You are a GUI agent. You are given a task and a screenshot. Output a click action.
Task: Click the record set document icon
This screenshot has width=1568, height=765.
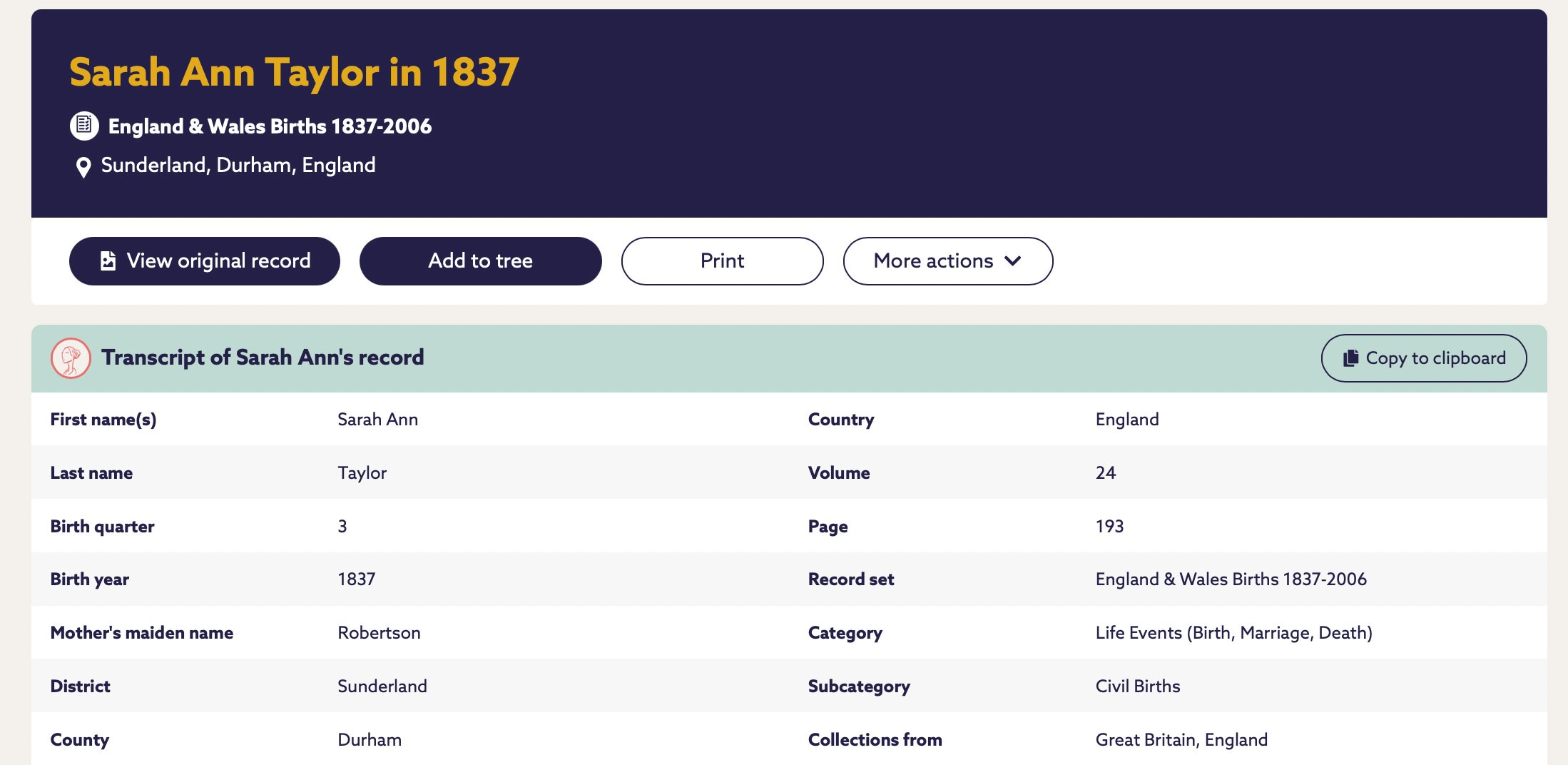84,126
